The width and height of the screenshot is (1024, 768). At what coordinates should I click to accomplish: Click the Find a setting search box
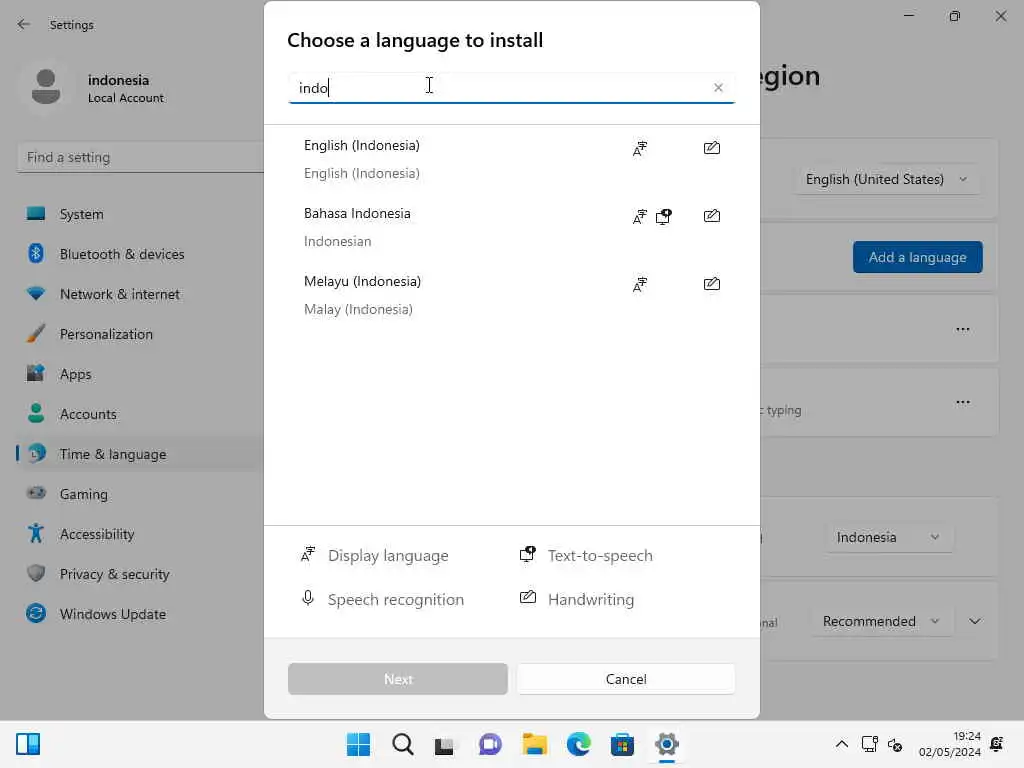pyautogui.click(x=140, y=157)
